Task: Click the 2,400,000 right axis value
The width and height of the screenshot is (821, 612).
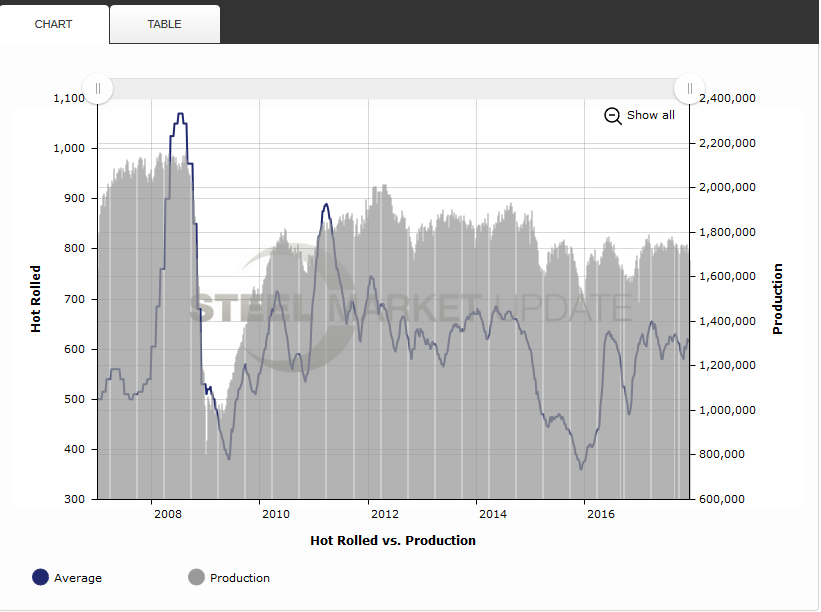Action: pos(727,98)
